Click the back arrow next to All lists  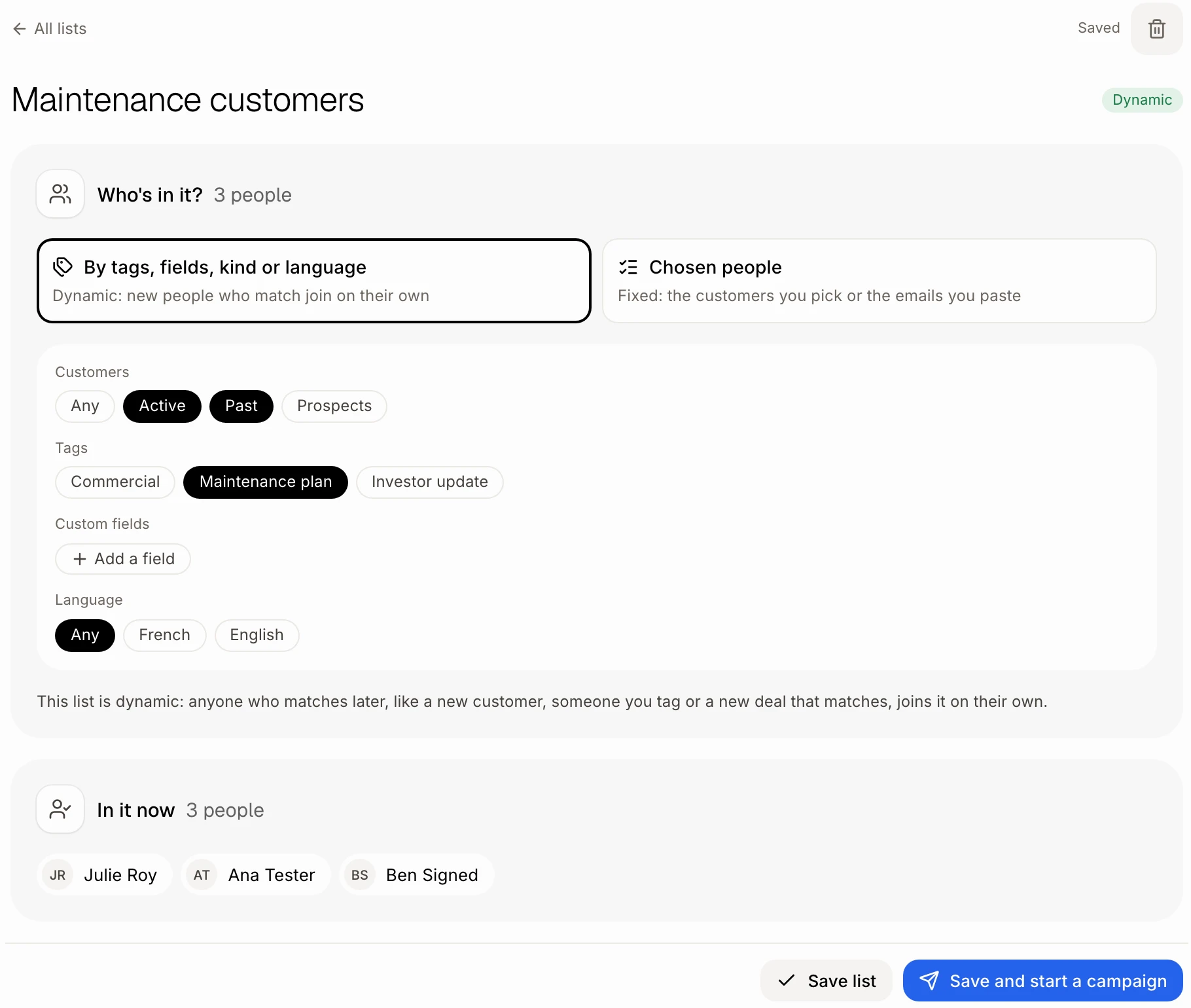click(20, 29)
